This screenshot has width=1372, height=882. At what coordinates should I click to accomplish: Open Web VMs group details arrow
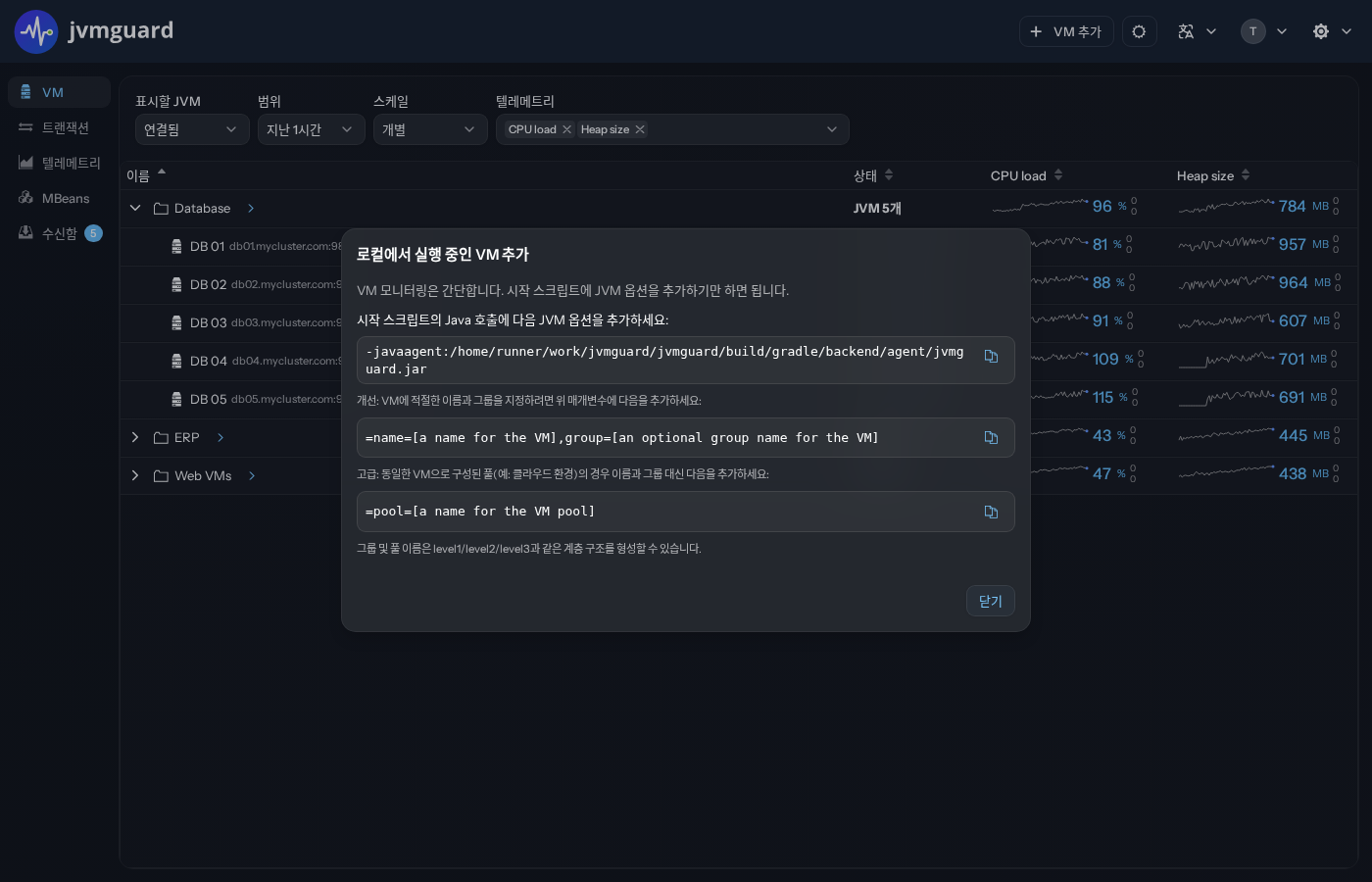coord(252,476)
